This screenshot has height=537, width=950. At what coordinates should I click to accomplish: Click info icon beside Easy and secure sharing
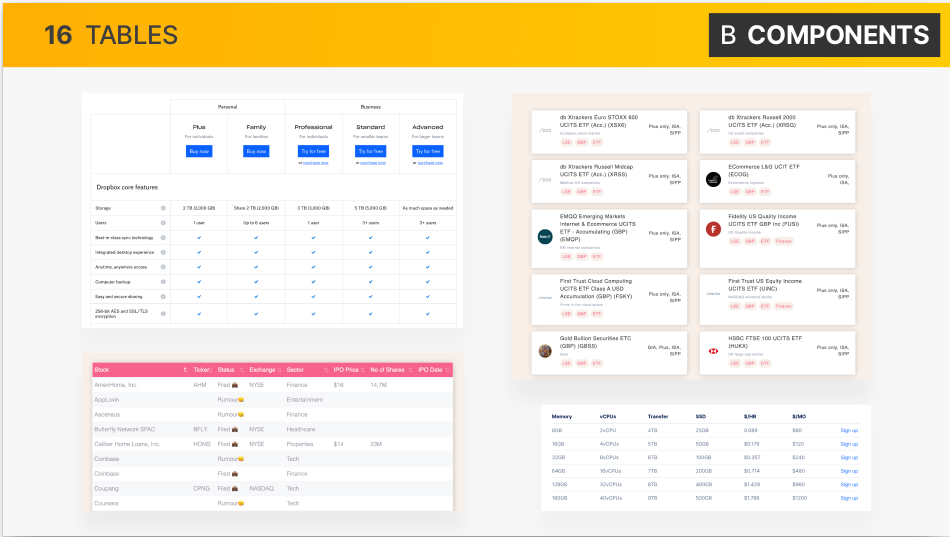163,296
